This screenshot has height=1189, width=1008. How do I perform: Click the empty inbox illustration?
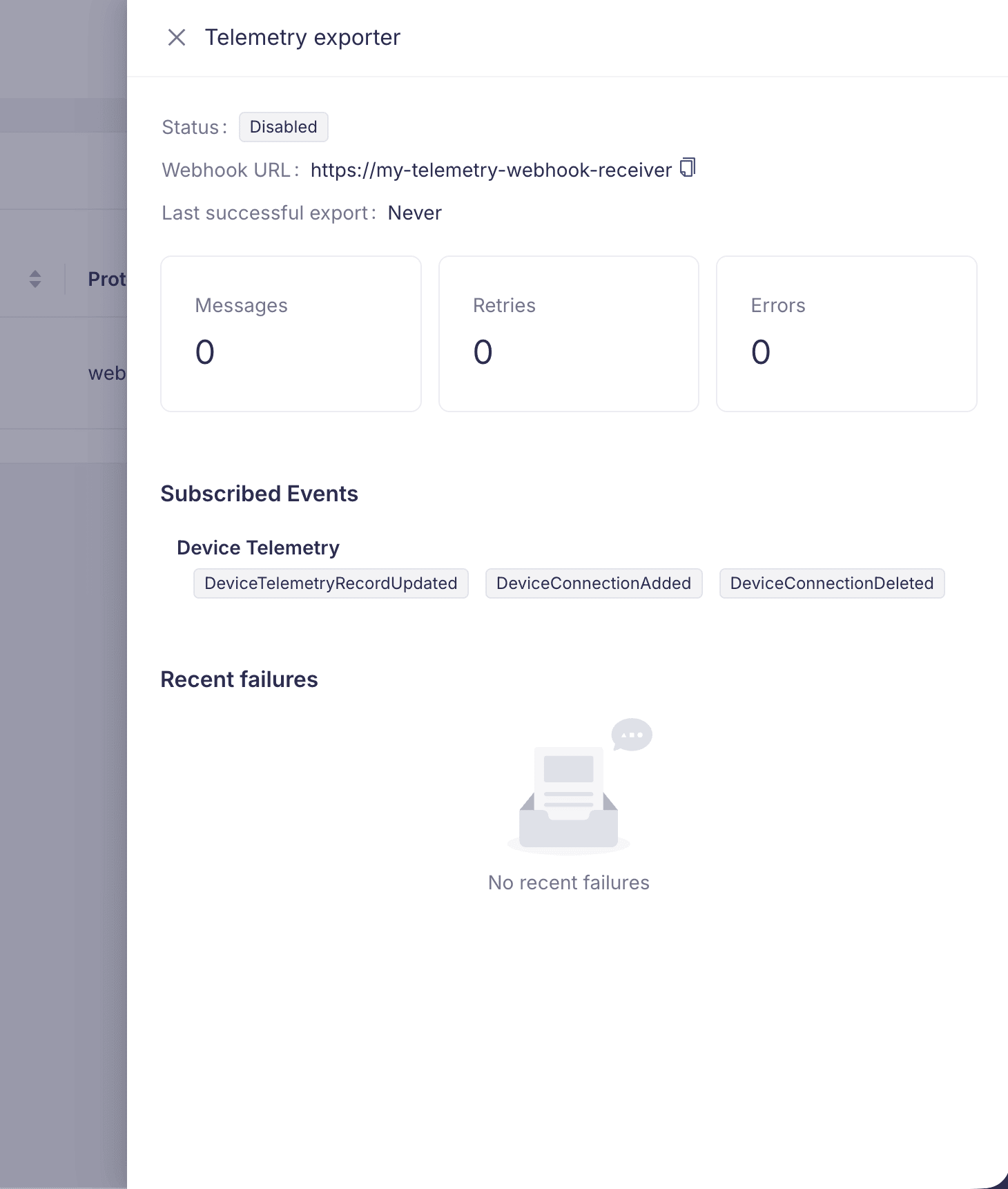[569, 797]
